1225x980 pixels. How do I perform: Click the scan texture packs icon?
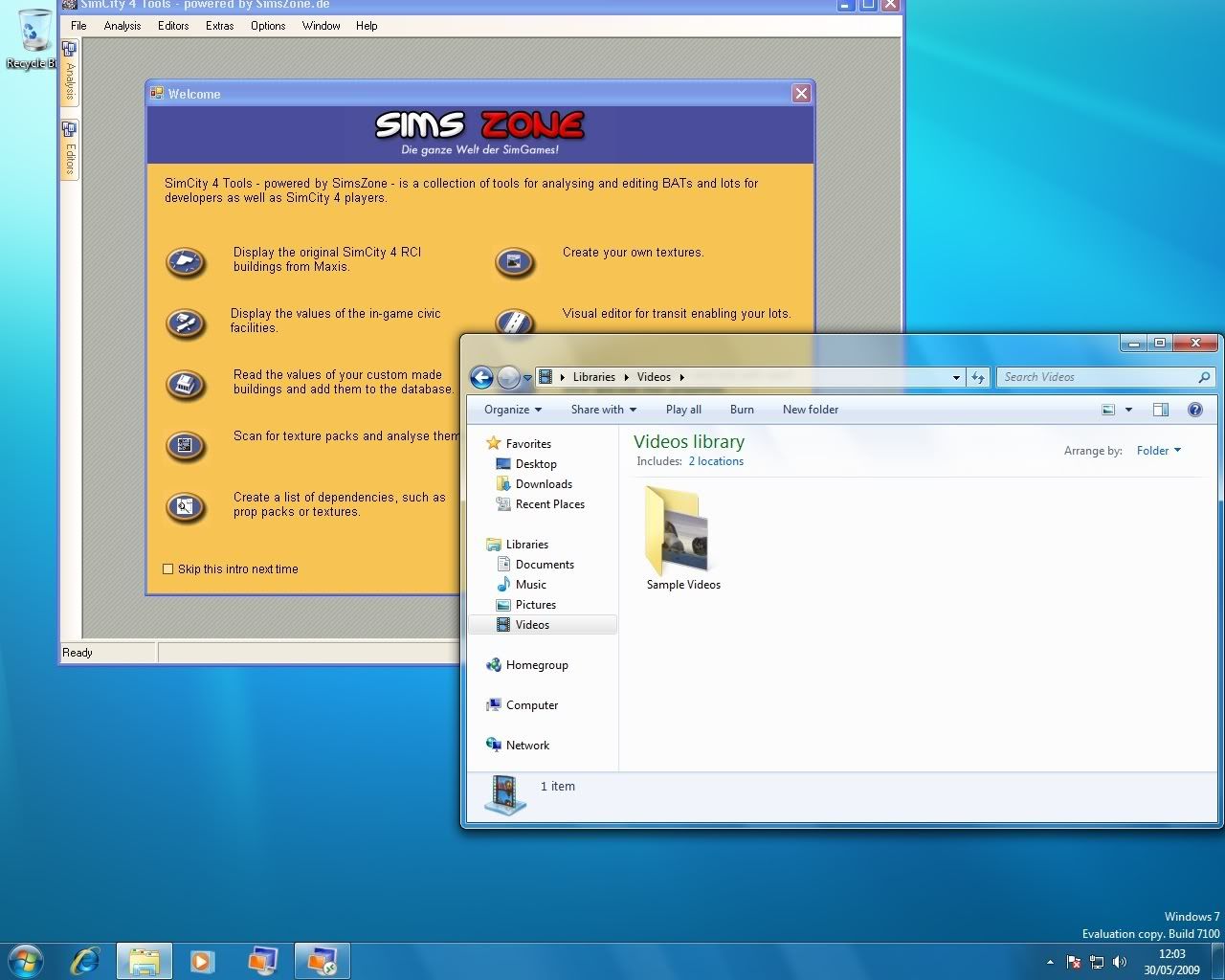click(x=186, y=446)
